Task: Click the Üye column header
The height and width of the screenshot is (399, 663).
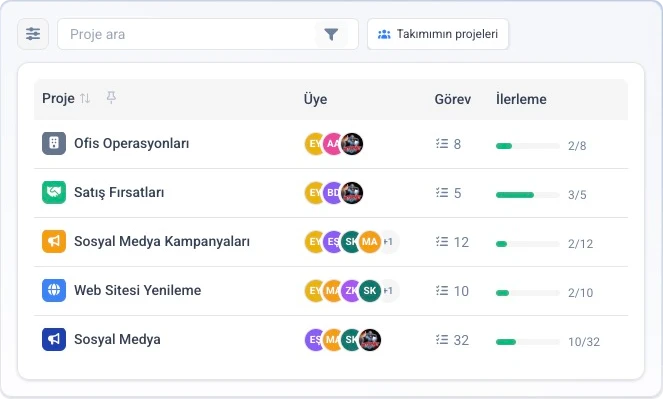Action: click(315, 99)
